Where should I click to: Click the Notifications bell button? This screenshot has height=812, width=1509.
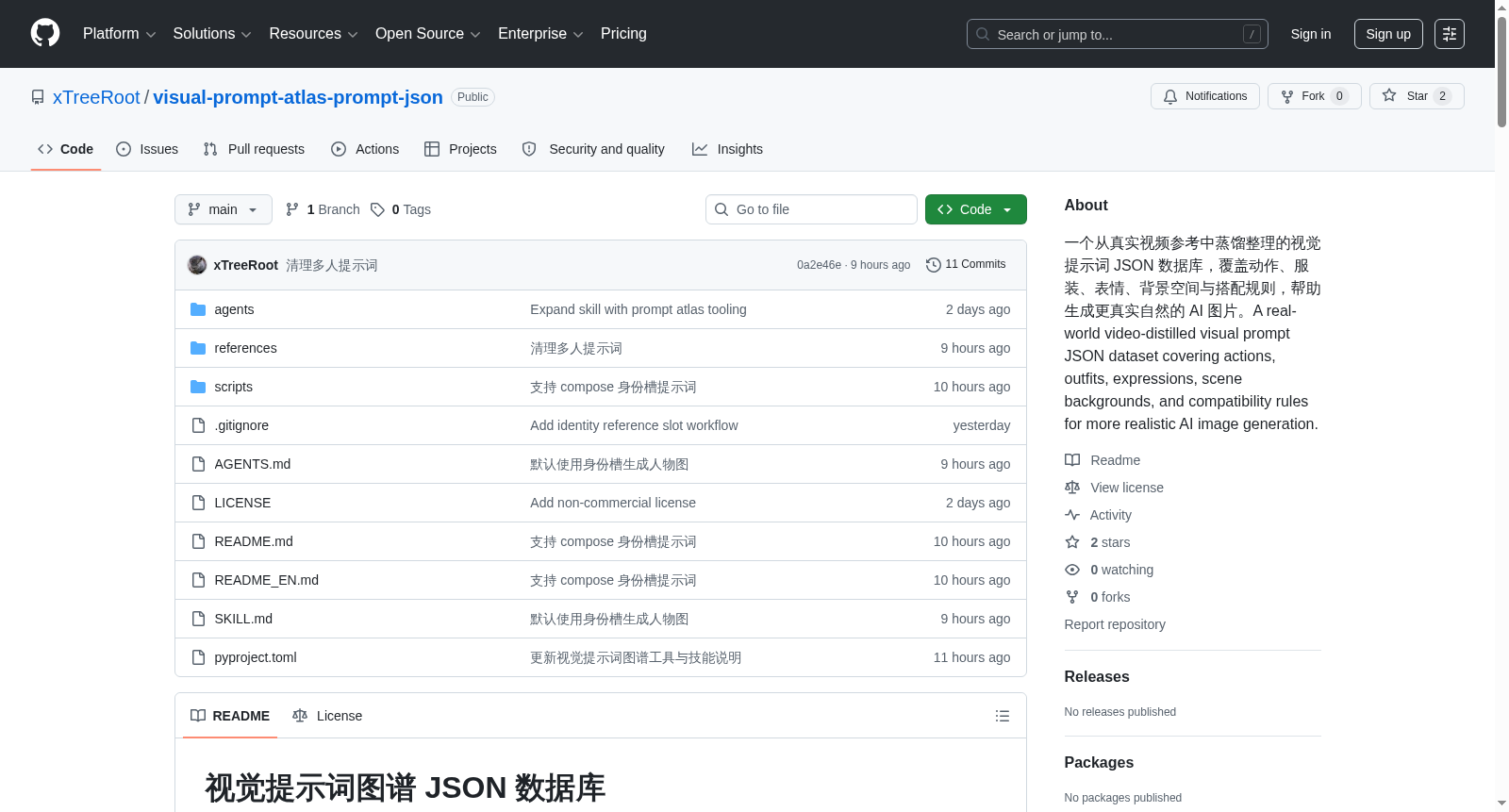click(x=1204, y=96)
